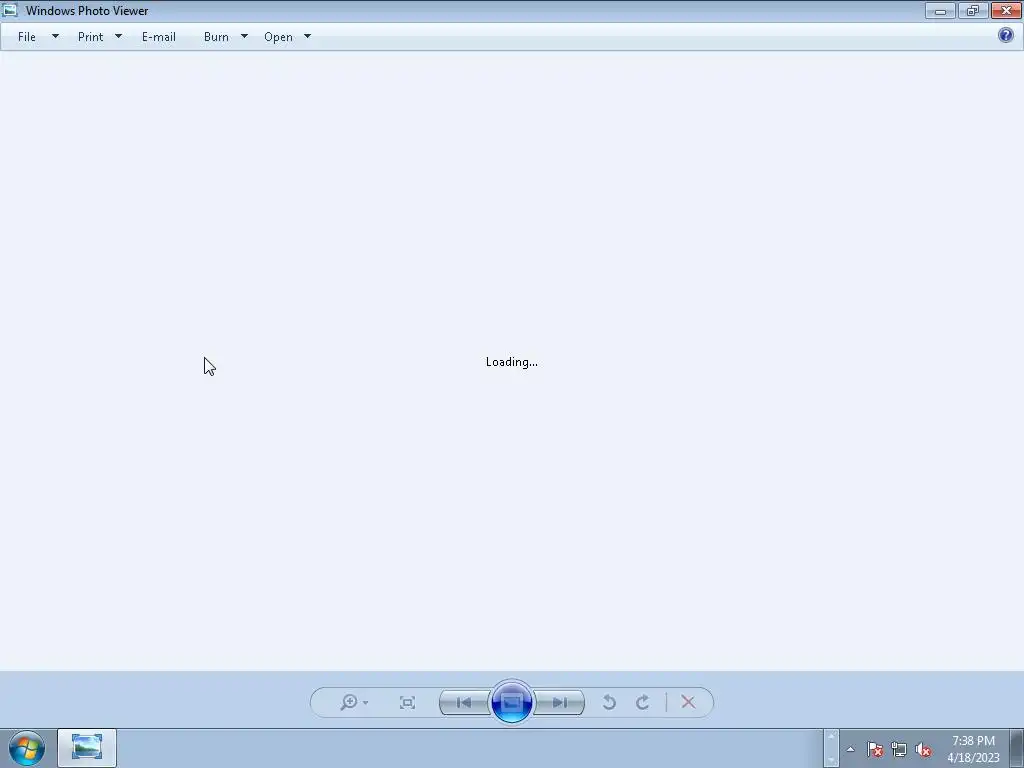Expand the File dropdown arrow
This screenshot has height=768, width=1024.
56,37
